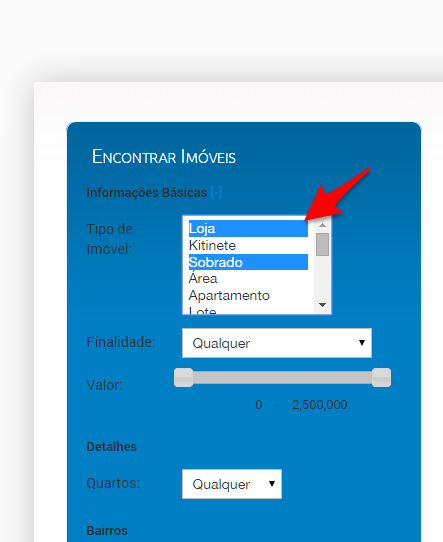Viewport: 443px width, 542px height.
Task: Select Loja in the property type list
Action: click(248, 229)
